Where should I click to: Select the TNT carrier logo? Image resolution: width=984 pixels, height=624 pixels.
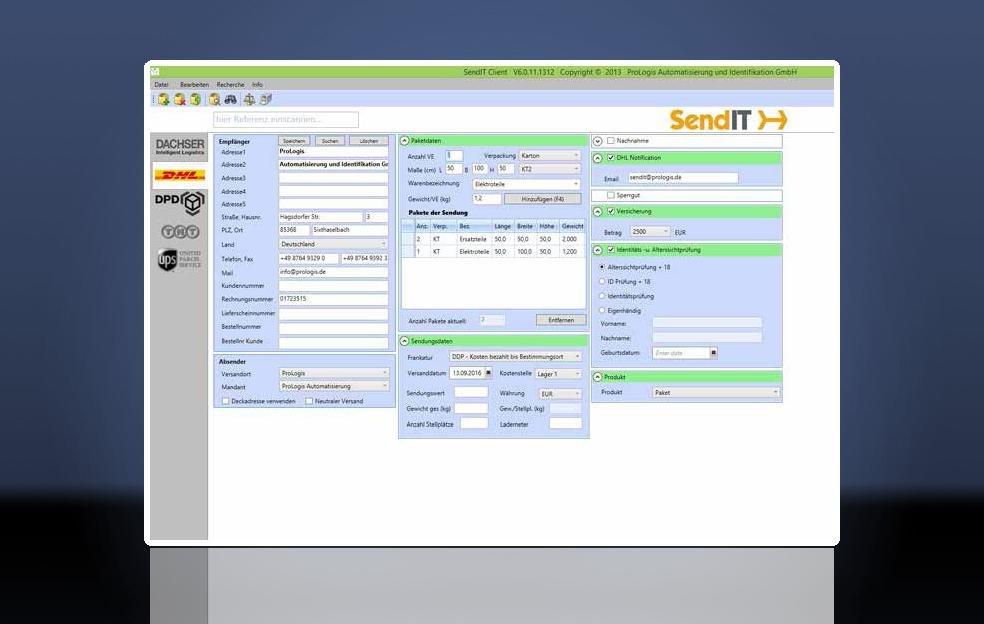[180, 232]
